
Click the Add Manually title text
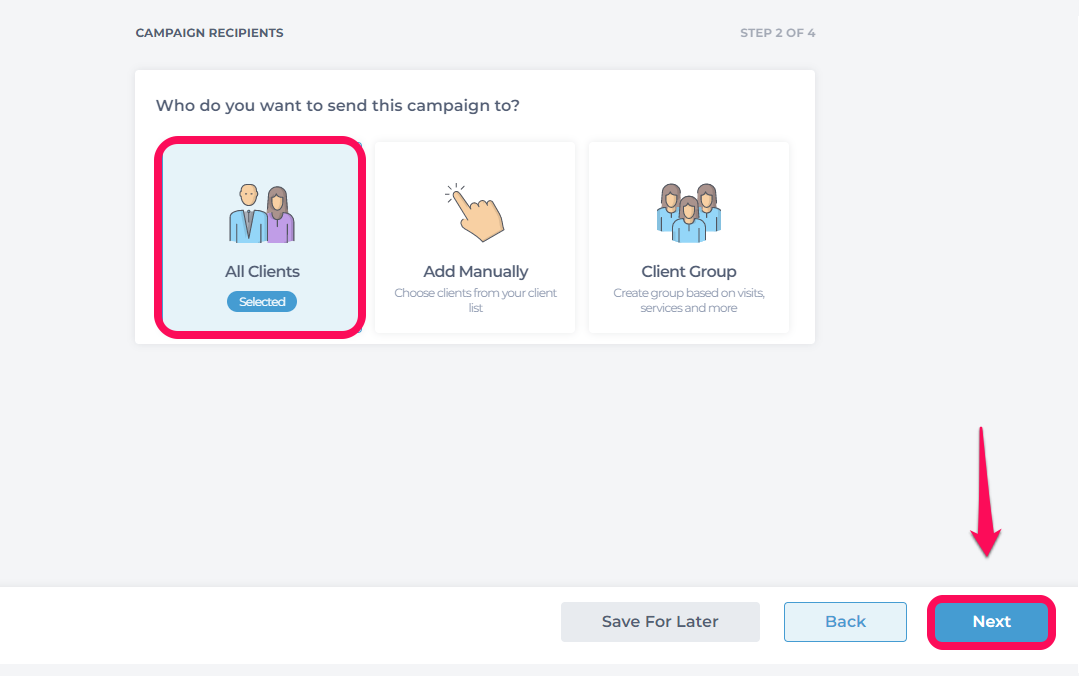click(476, 271)
